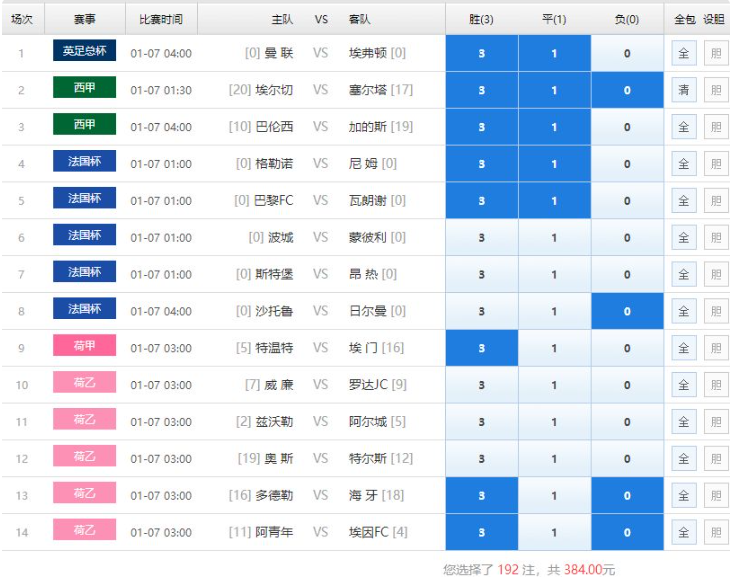Screen dimensions: 735x586
Task: Click the 比赛时间 column header
Action: (161, 19)
